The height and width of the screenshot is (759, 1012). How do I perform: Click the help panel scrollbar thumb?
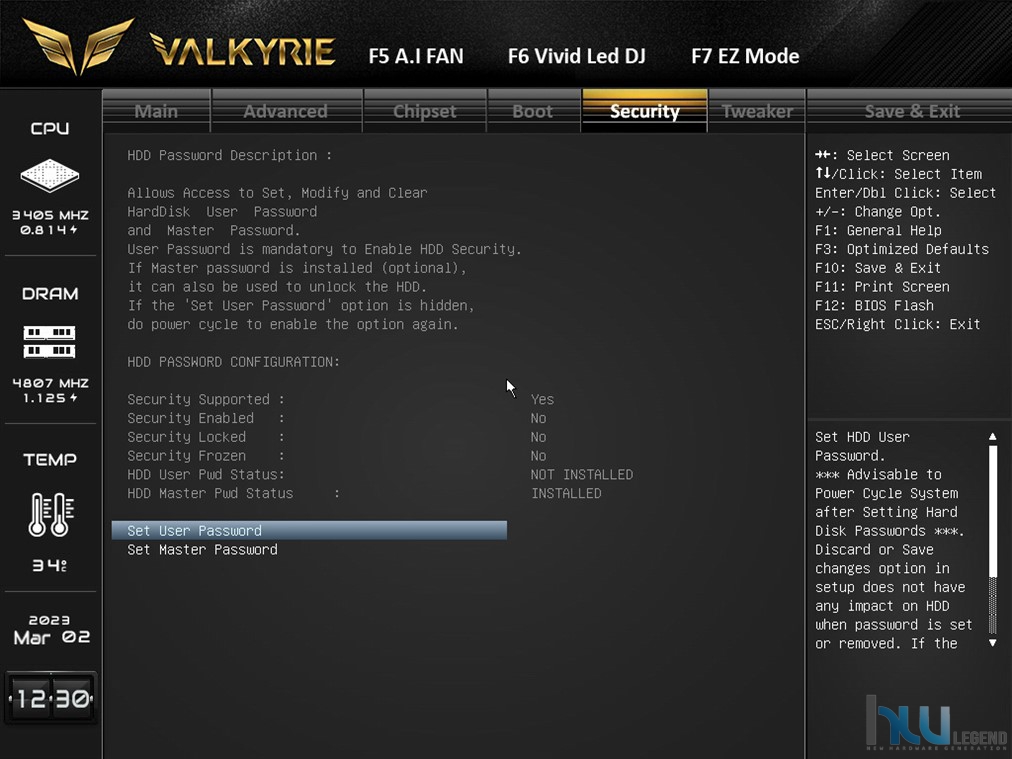pos(993,511)
